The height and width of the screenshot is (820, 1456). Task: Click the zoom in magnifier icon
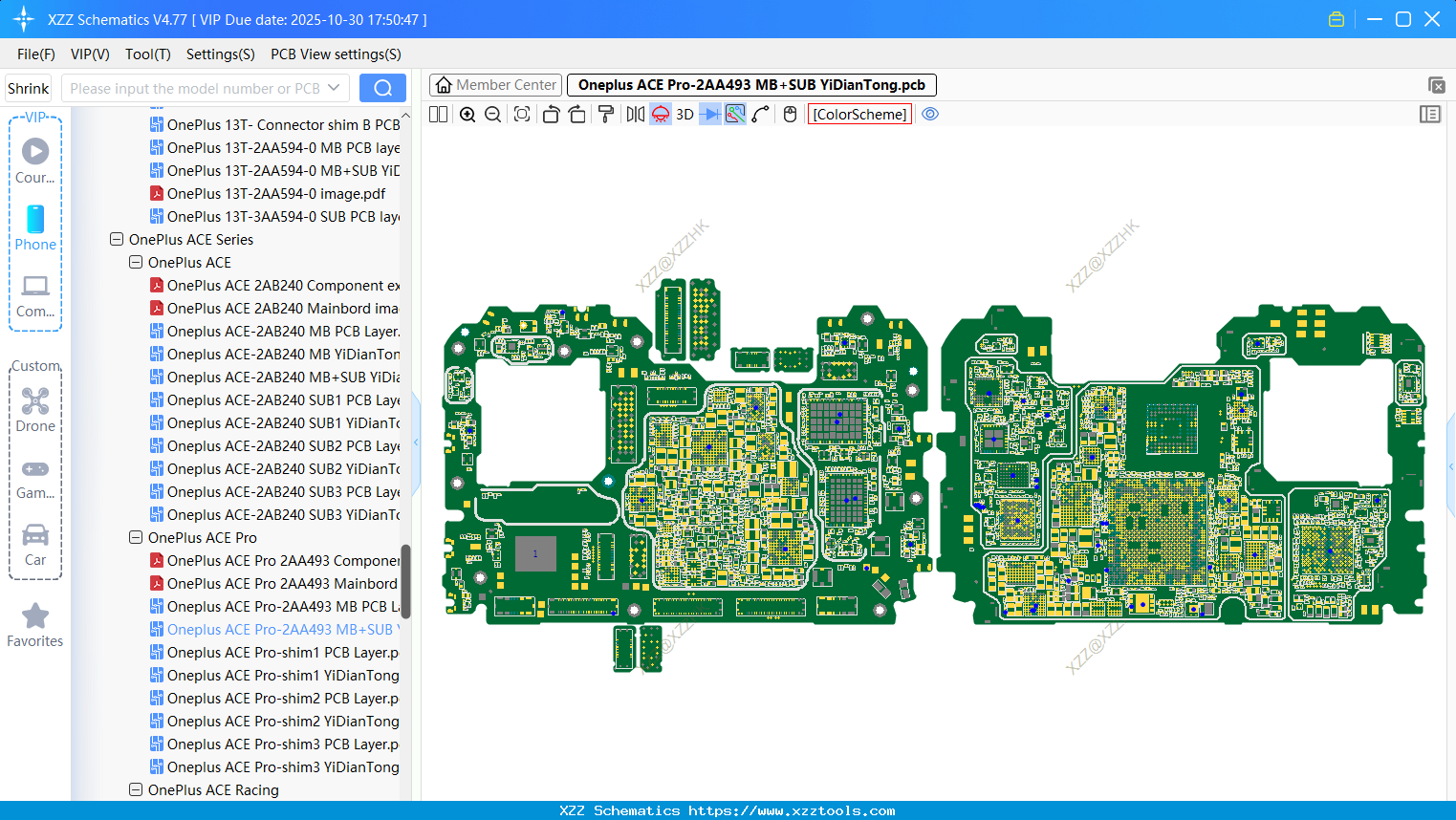(x=467, y=115)
